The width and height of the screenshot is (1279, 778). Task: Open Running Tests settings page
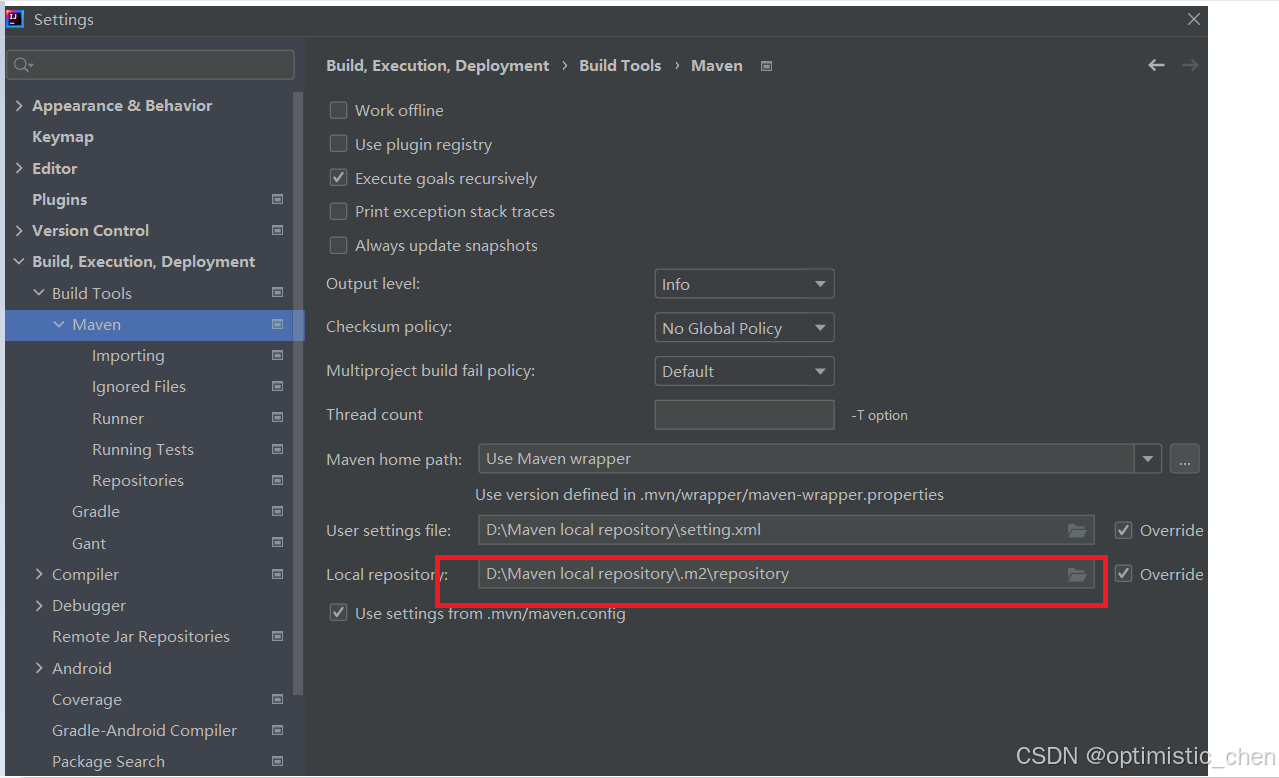[143, 449]
